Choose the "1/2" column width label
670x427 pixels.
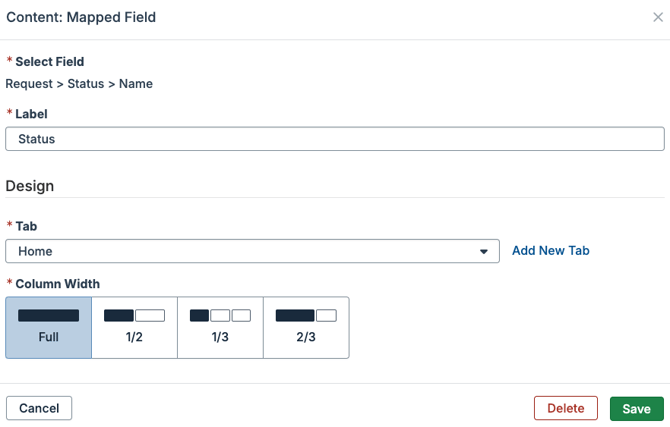(134, 337)
